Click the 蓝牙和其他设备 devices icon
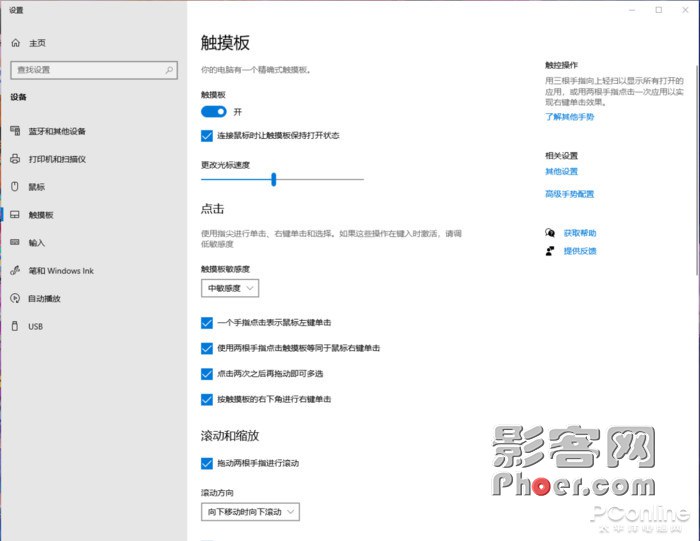This screenshot has width=700, height=541. [x=15, y=130]
